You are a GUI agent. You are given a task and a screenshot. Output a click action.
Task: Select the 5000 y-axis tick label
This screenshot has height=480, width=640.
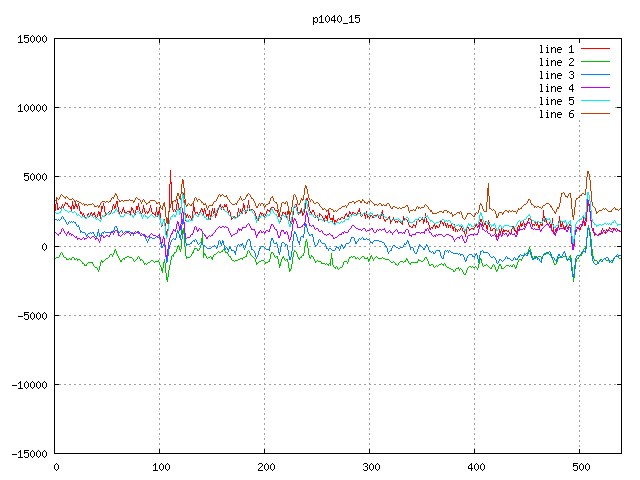coord(34,177)
